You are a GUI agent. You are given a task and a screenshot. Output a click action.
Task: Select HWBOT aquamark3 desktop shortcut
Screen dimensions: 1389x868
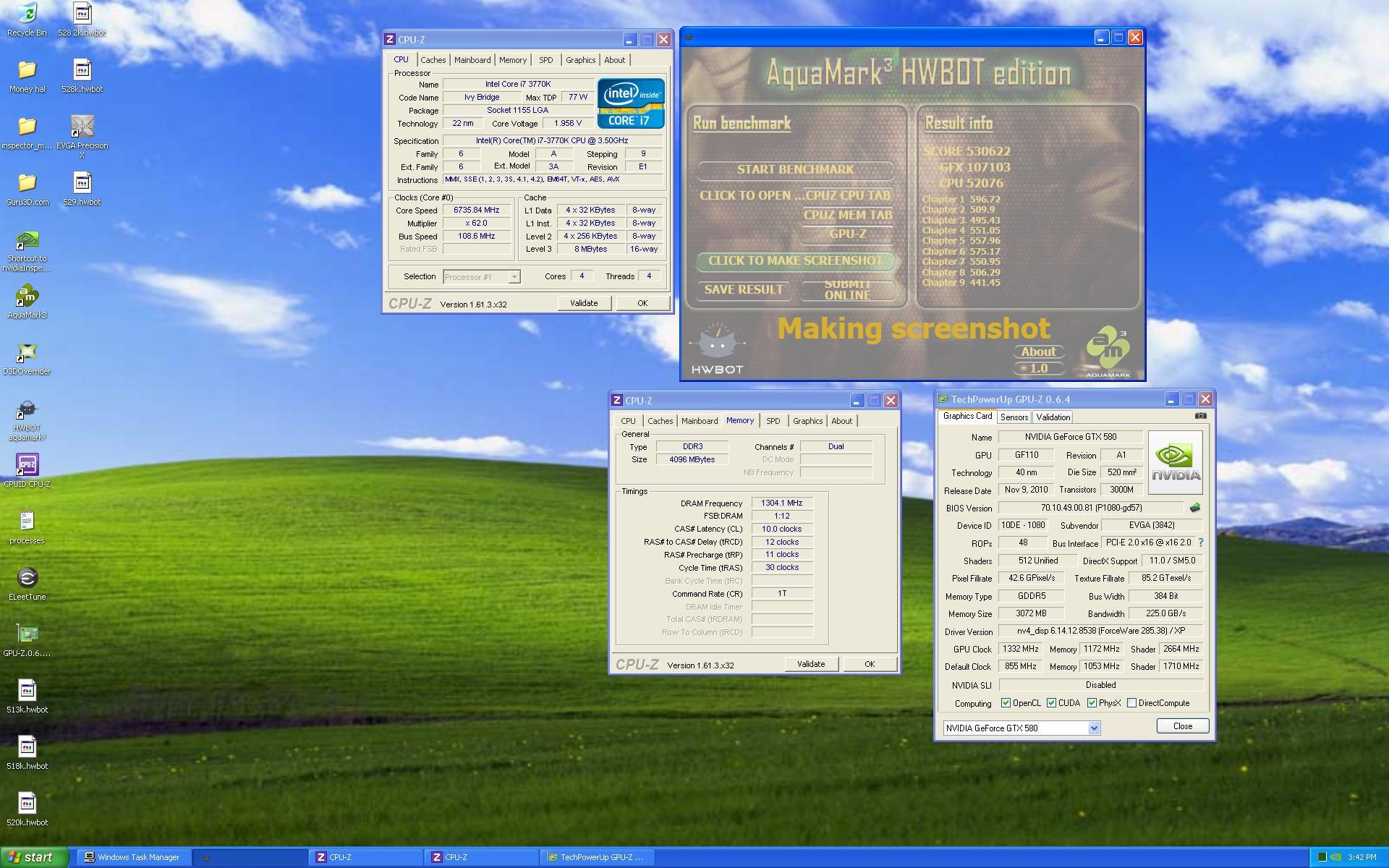click(x=27, y=420)
